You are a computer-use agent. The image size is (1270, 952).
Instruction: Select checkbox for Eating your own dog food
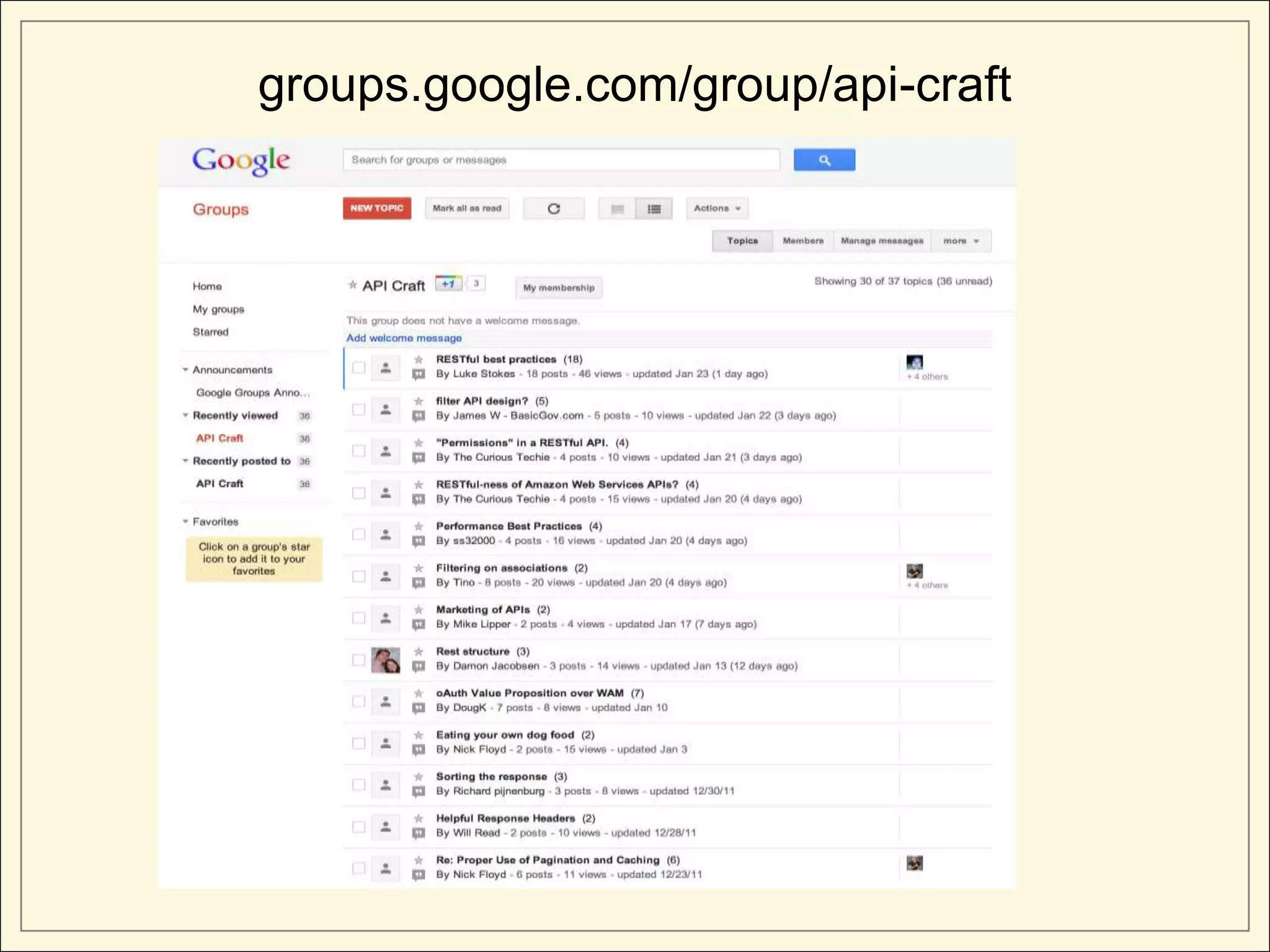coord(358,743)
